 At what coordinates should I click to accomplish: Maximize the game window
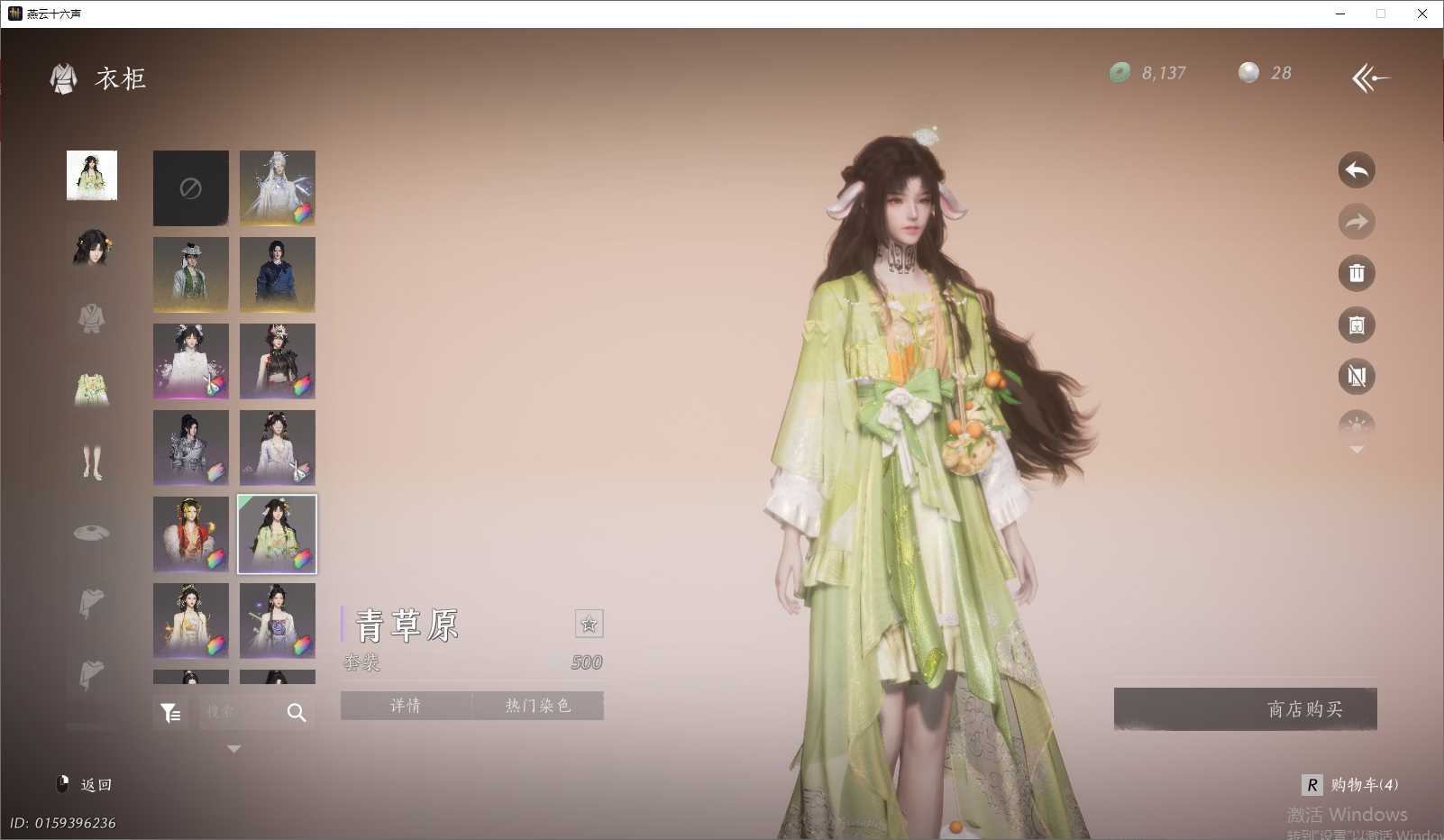click(1381, 14)
